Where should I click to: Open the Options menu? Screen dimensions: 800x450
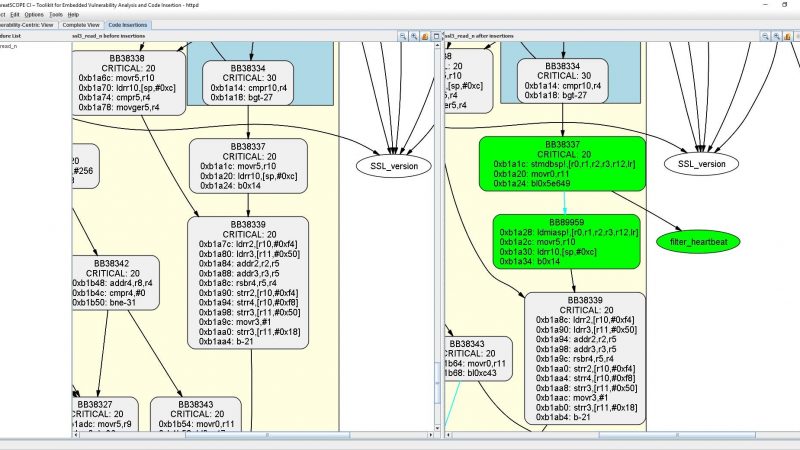tap(34, 15)
